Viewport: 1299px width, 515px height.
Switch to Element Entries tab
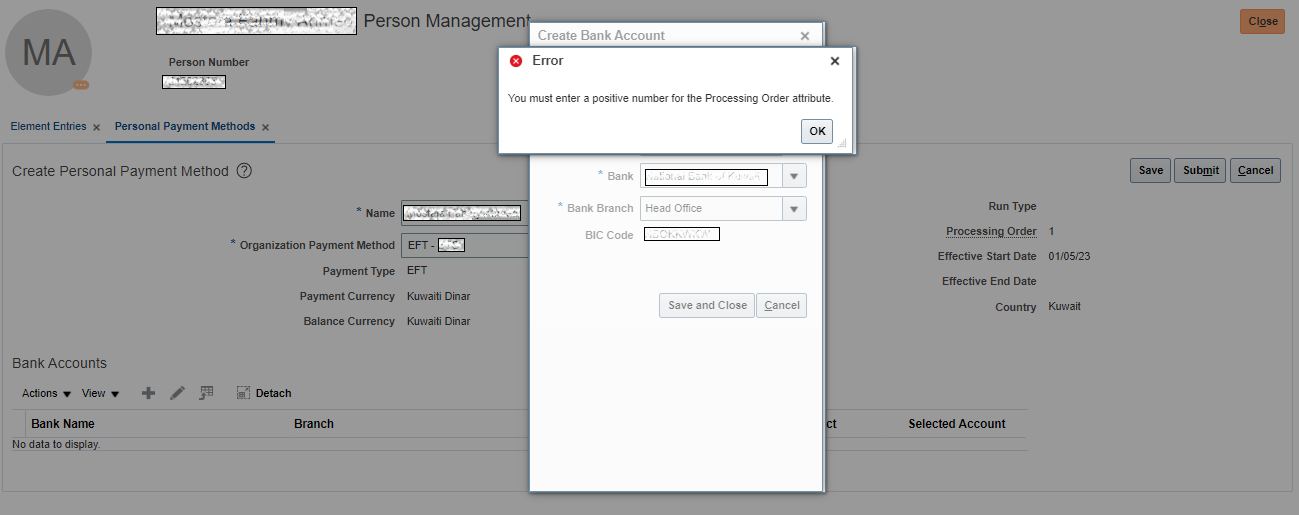pyautogui.click(x=48, y=127)
